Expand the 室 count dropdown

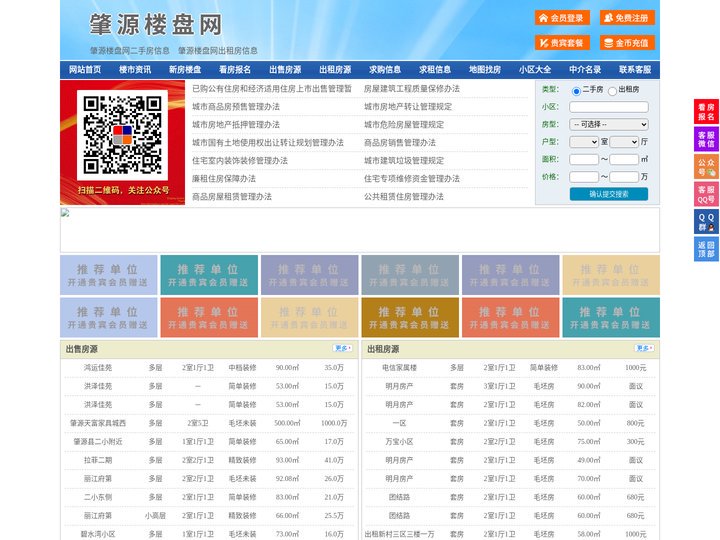[x=584, y=142]
